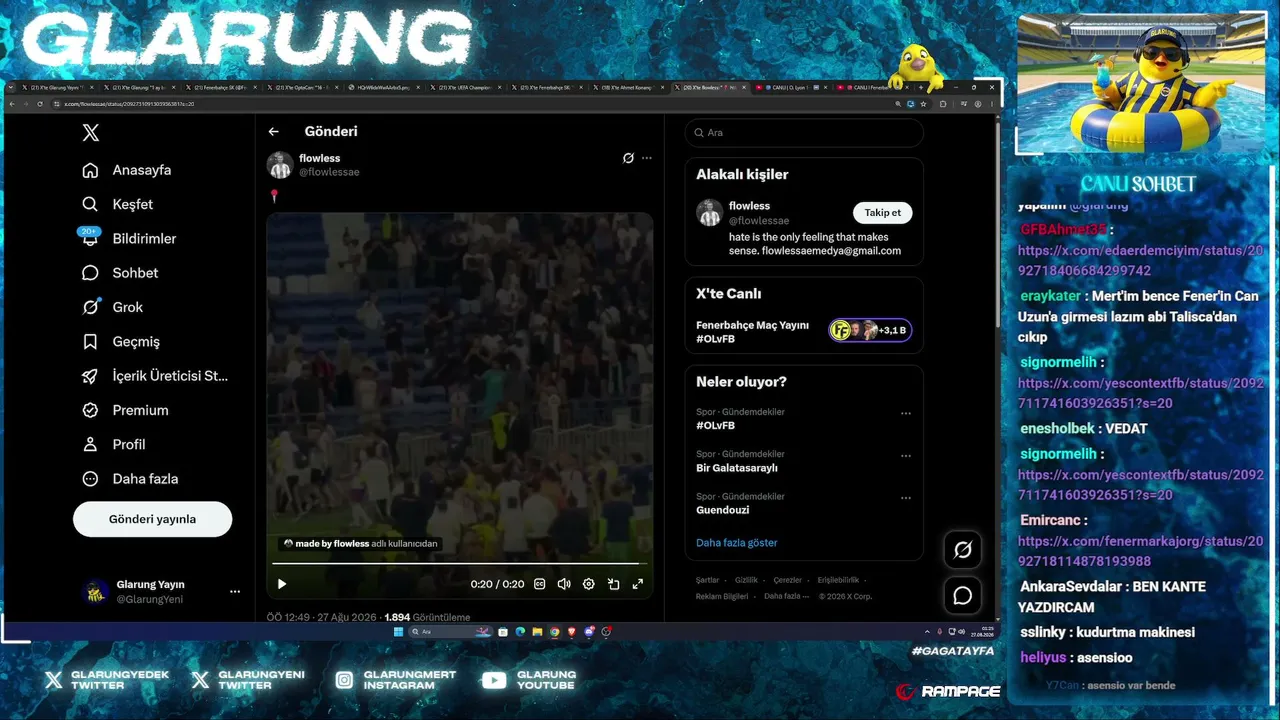The height and width of the screenshot is (720, 1280).
Task: Open İçerik Üreticisi Studio item
Action: [x=155, y=376]
